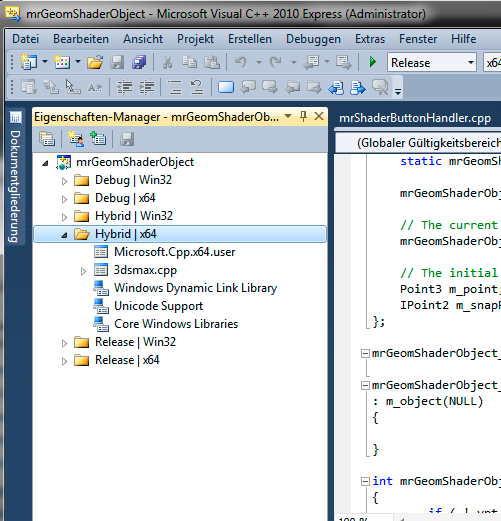Image resolution: width=501 pixels, height=521 pixels.
Task: Select Microsoft.Cpp.x64.user property sheet
Action: pyautogui.click(x=174, y=252)
